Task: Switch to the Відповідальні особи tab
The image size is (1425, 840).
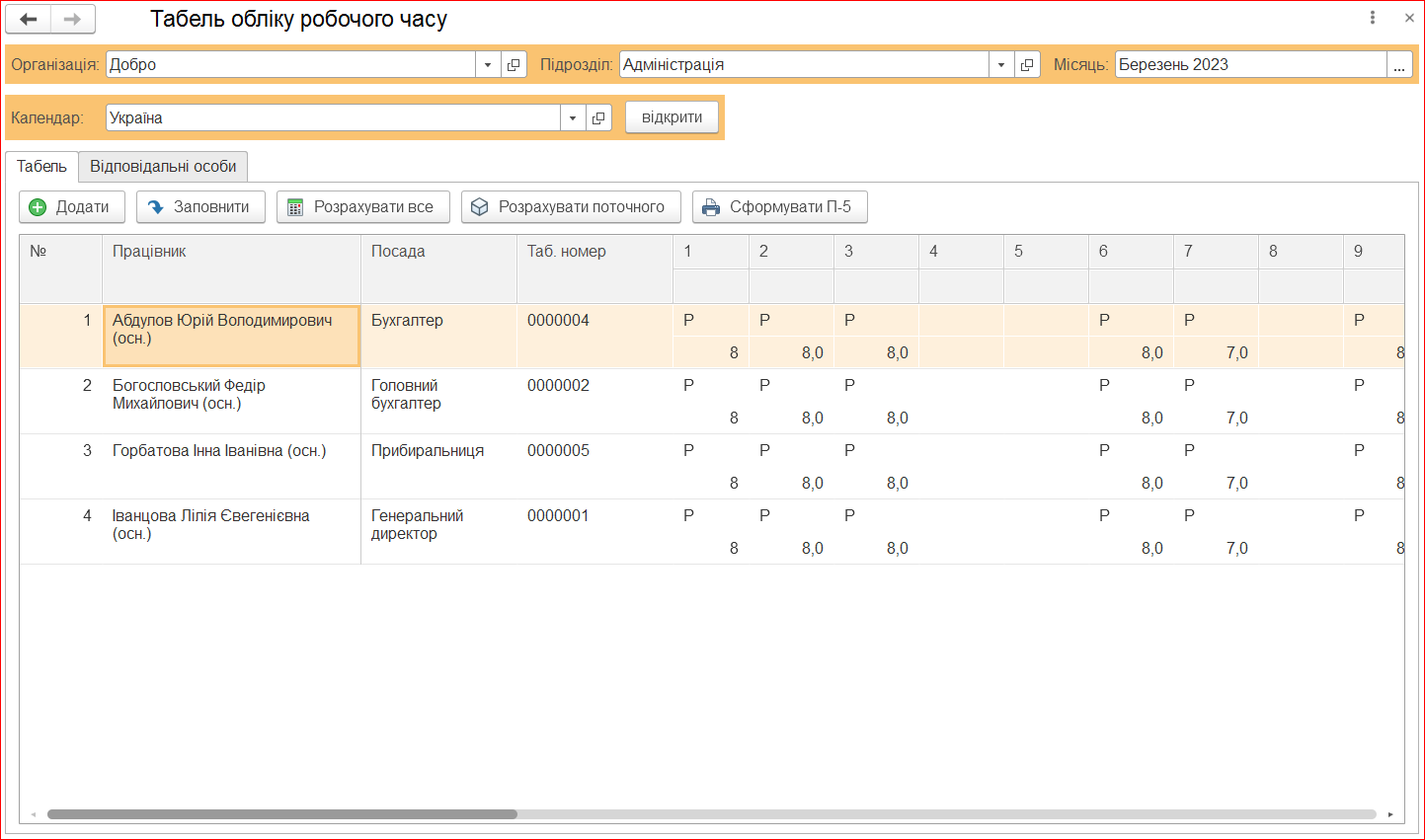Action: click(163, 166)
